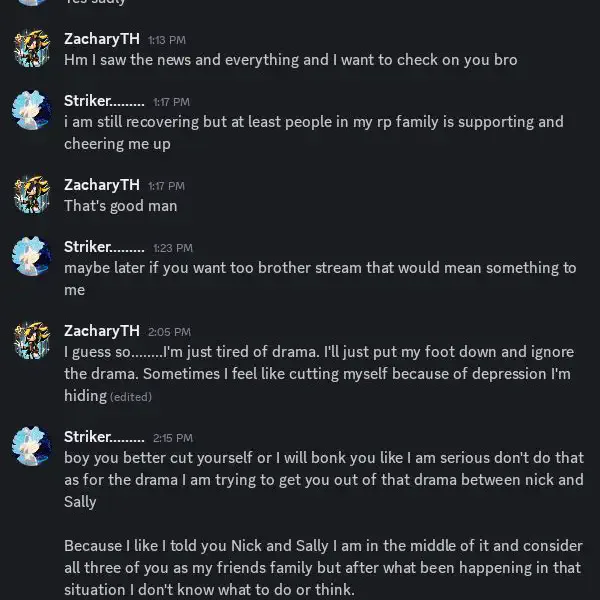Click the message starting "Hm I saw the news"
Screen dimensions: 600x600
[x=290, y=60]
